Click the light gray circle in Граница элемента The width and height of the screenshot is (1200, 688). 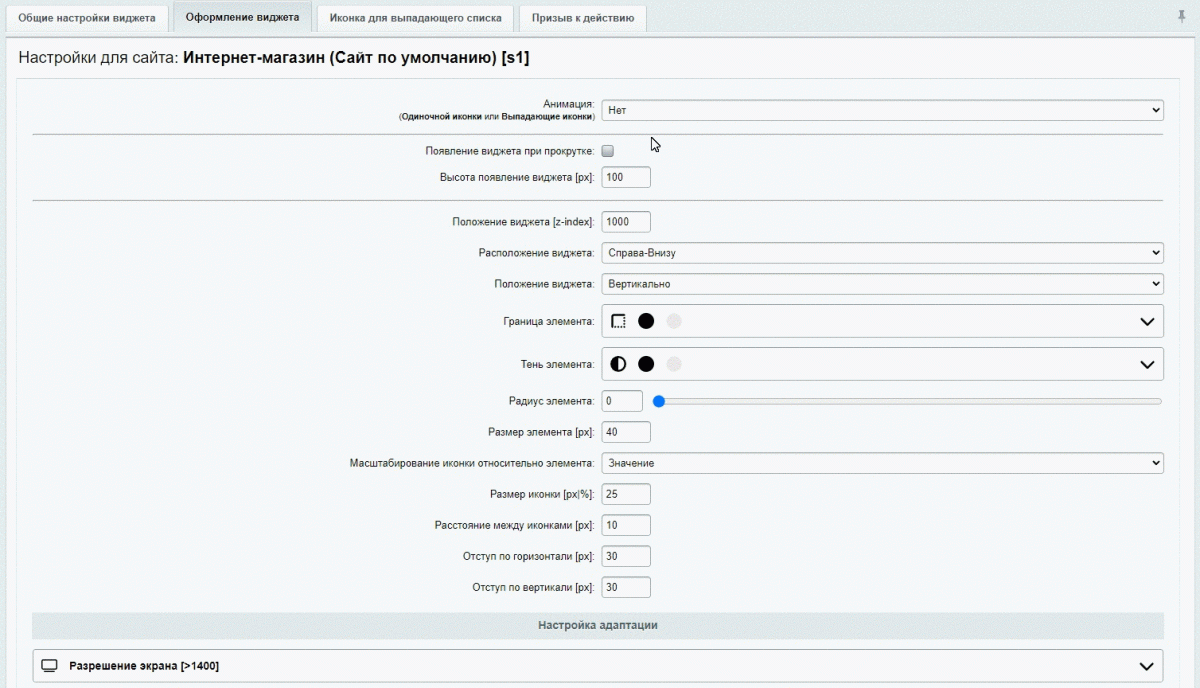click(674, 321)
